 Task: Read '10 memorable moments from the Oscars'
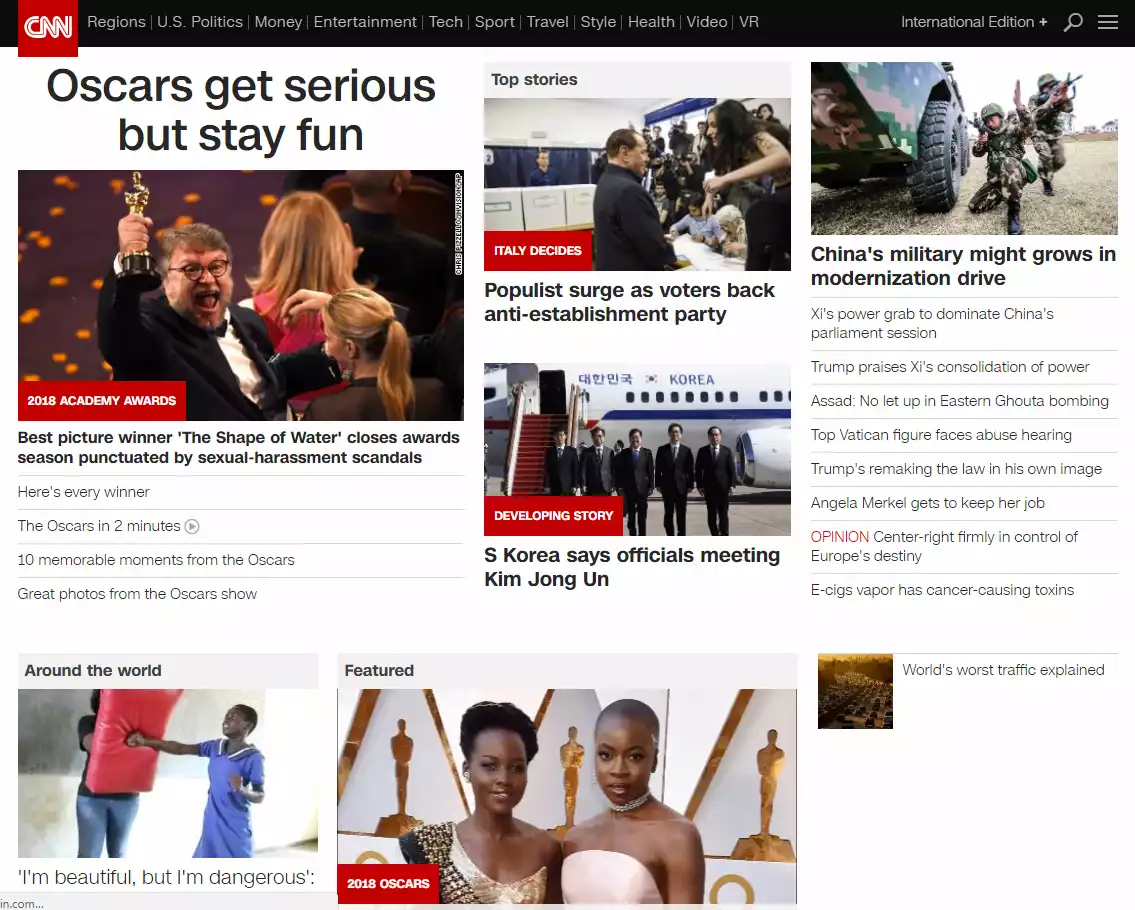click(x=156, y=560)
